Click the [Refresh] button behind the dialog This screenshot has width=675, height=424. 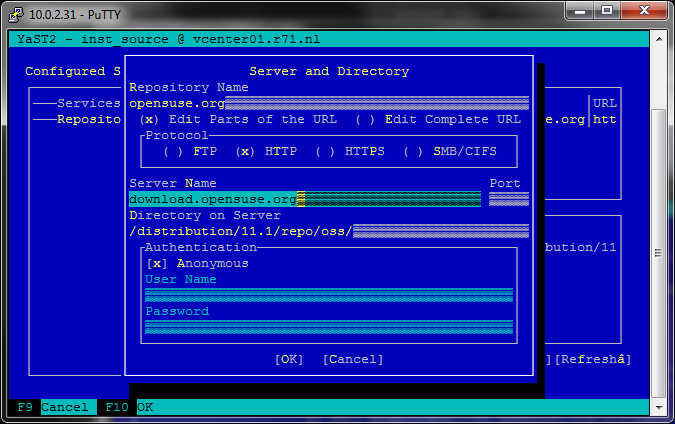coord(593,359)
